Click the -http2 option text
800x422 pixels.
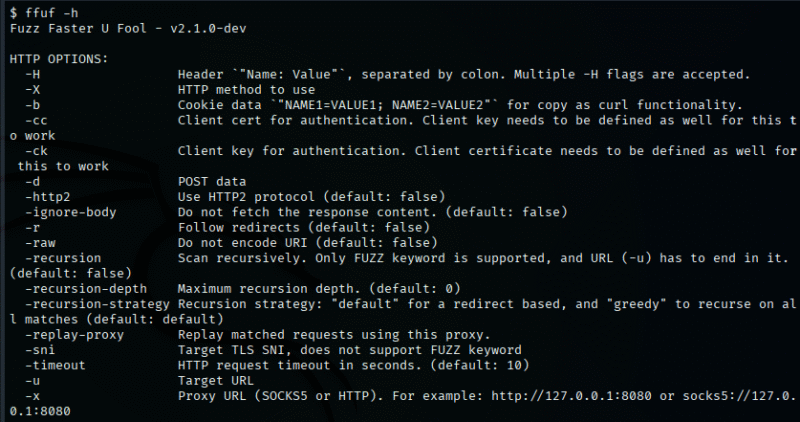click(x=48, y=196)
